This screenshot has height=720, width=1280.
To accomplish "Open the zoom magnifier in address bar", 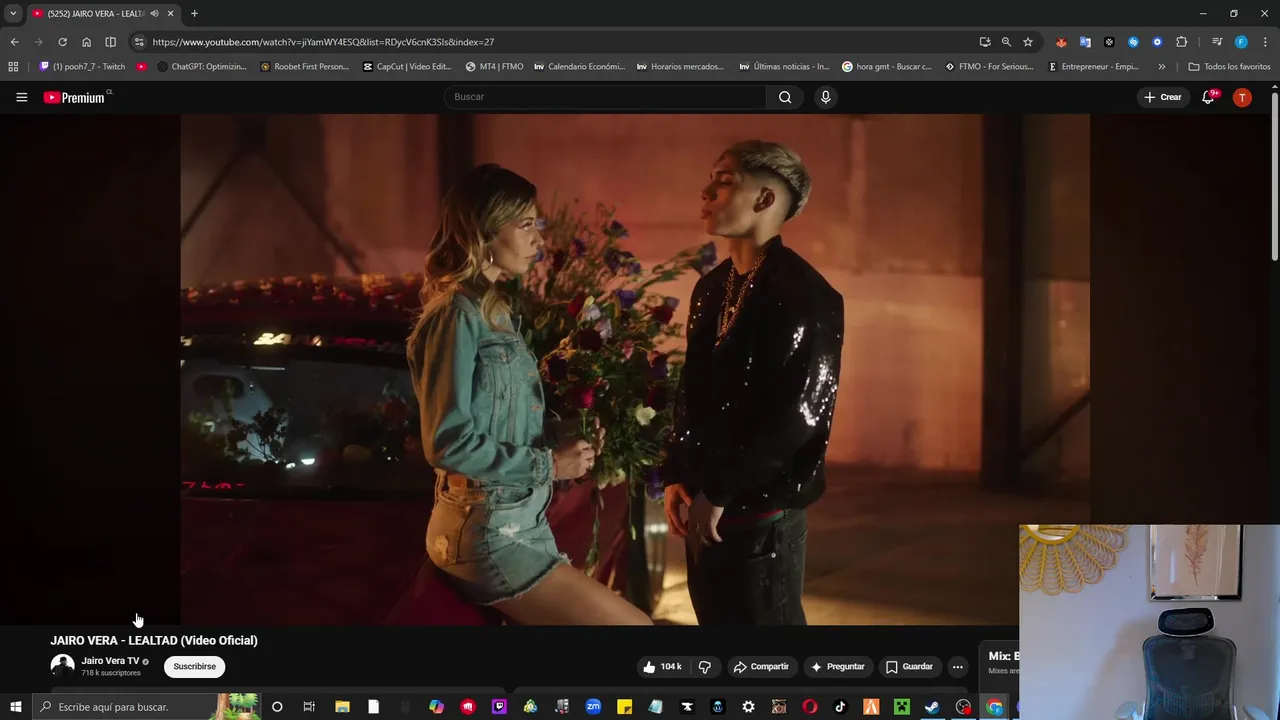I will pyautogui.click(x=1006, y=42).
